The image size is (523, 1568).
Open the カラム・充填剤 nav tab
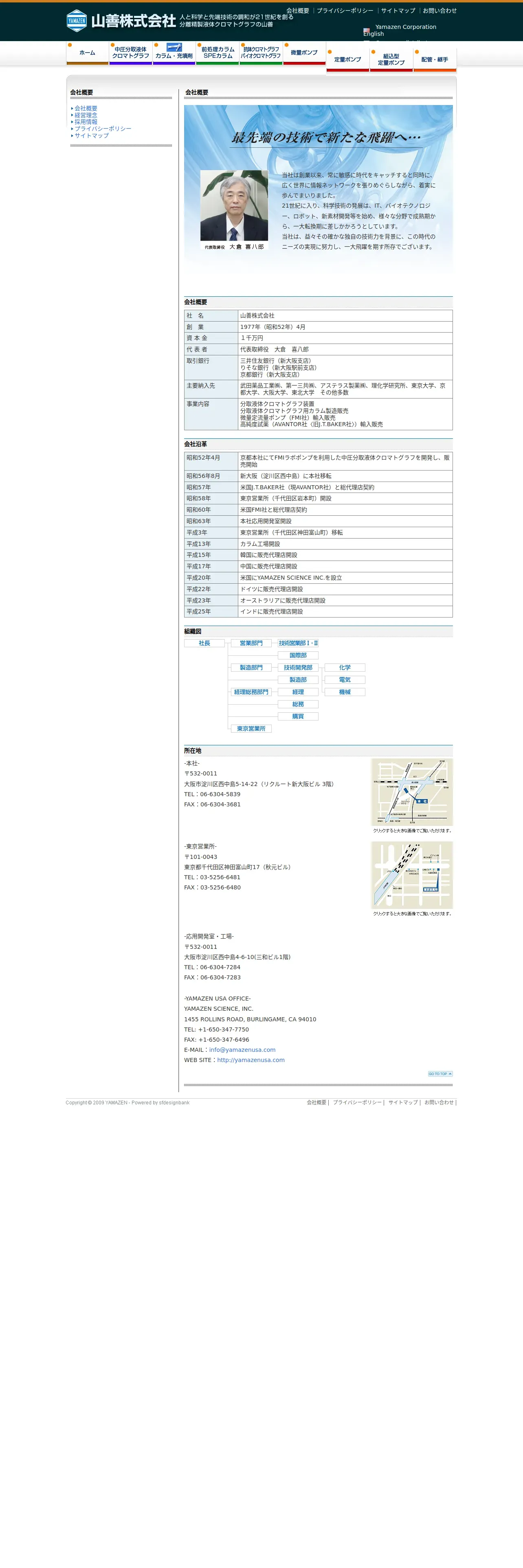point(174,53)
